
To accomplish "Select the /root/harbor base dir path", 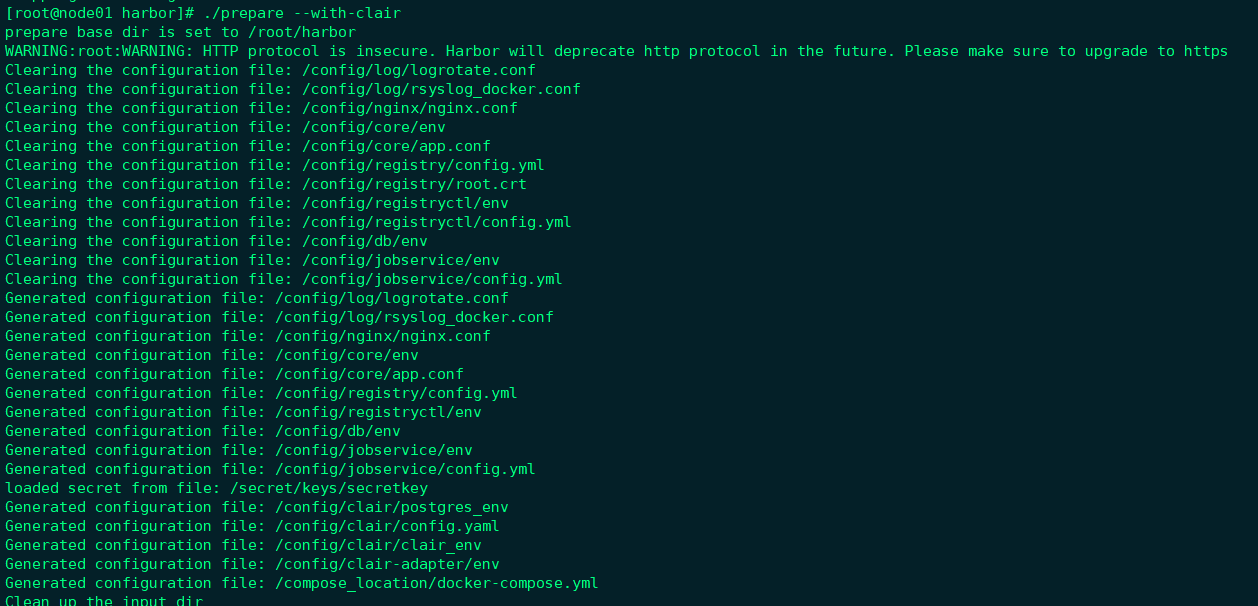I will [302, 32].
